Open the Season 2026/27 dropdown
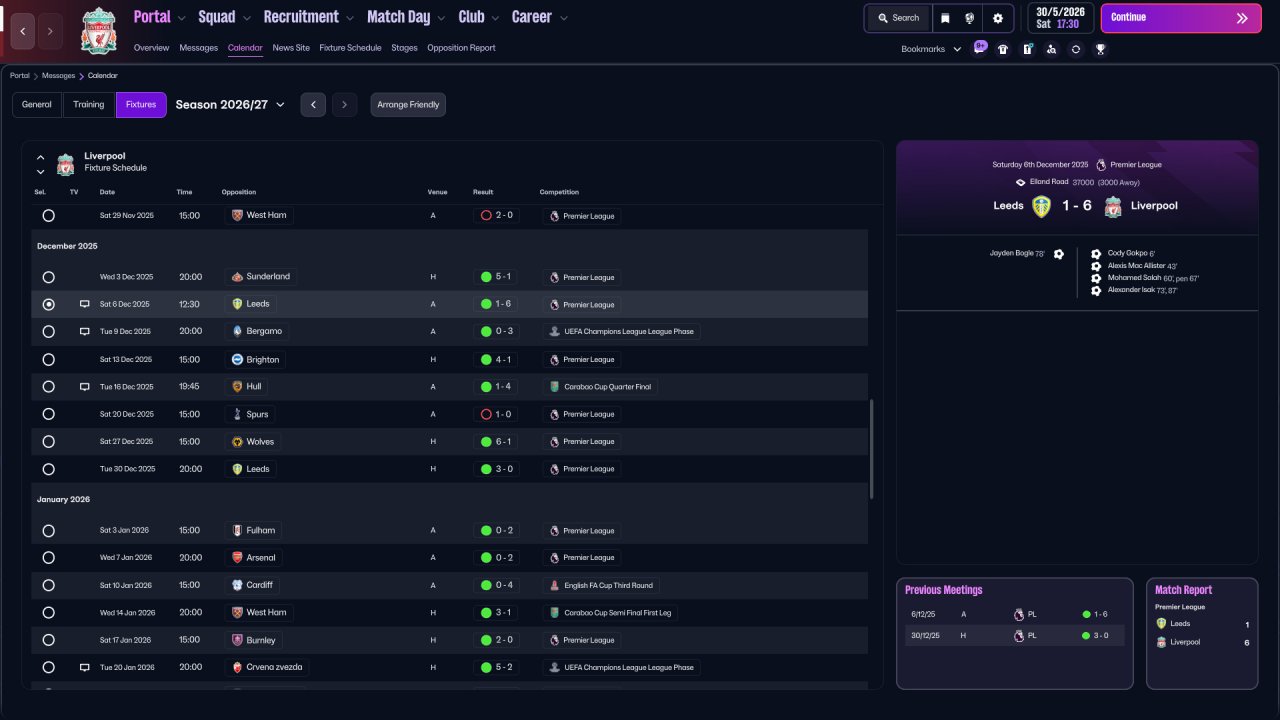Viewport: 1280px width, 720px height. point(230,105)
